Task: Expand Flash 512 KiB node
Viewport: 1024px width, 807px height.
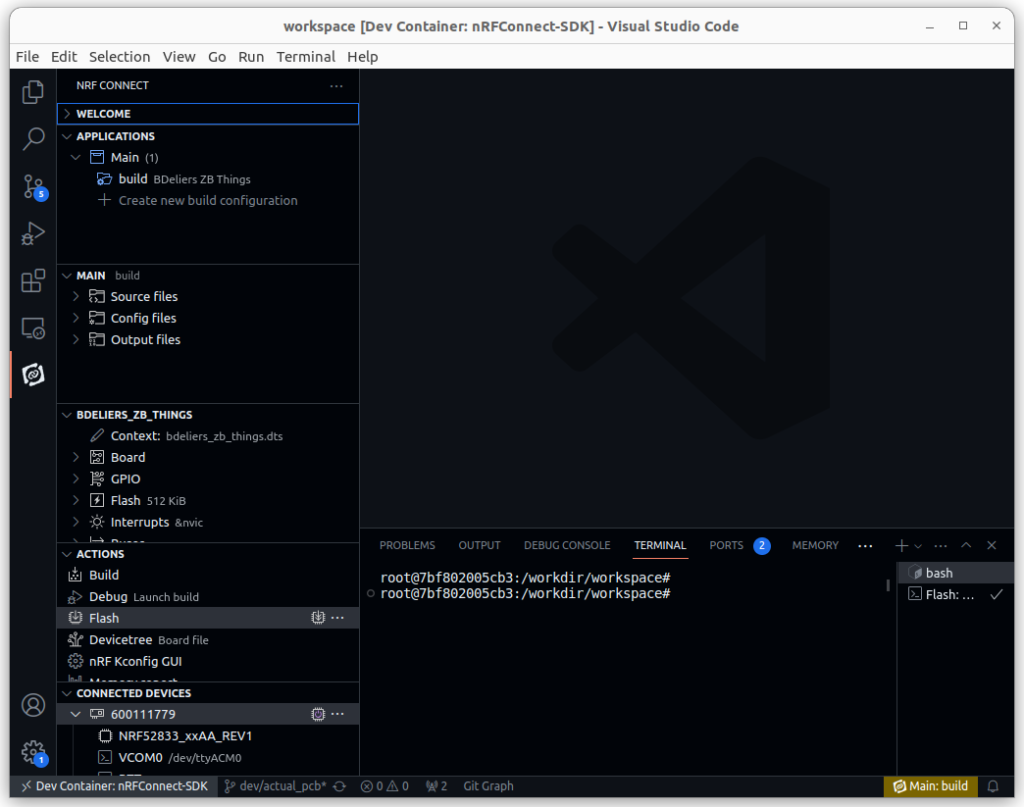Action: point(76,500)
